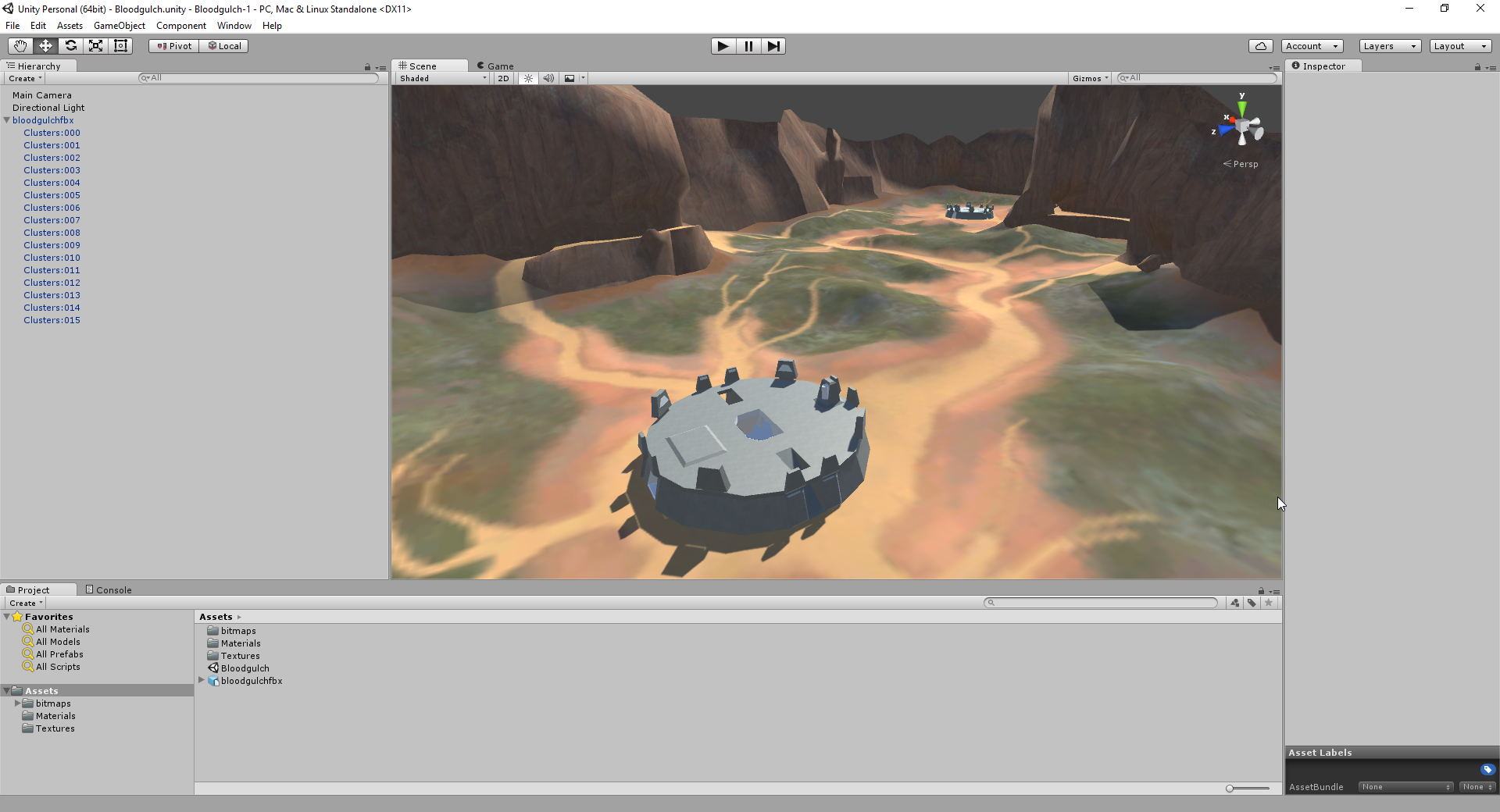Collapse the Favorites tree
This screenshot has height=812, width=1500.
coord(7,617)
